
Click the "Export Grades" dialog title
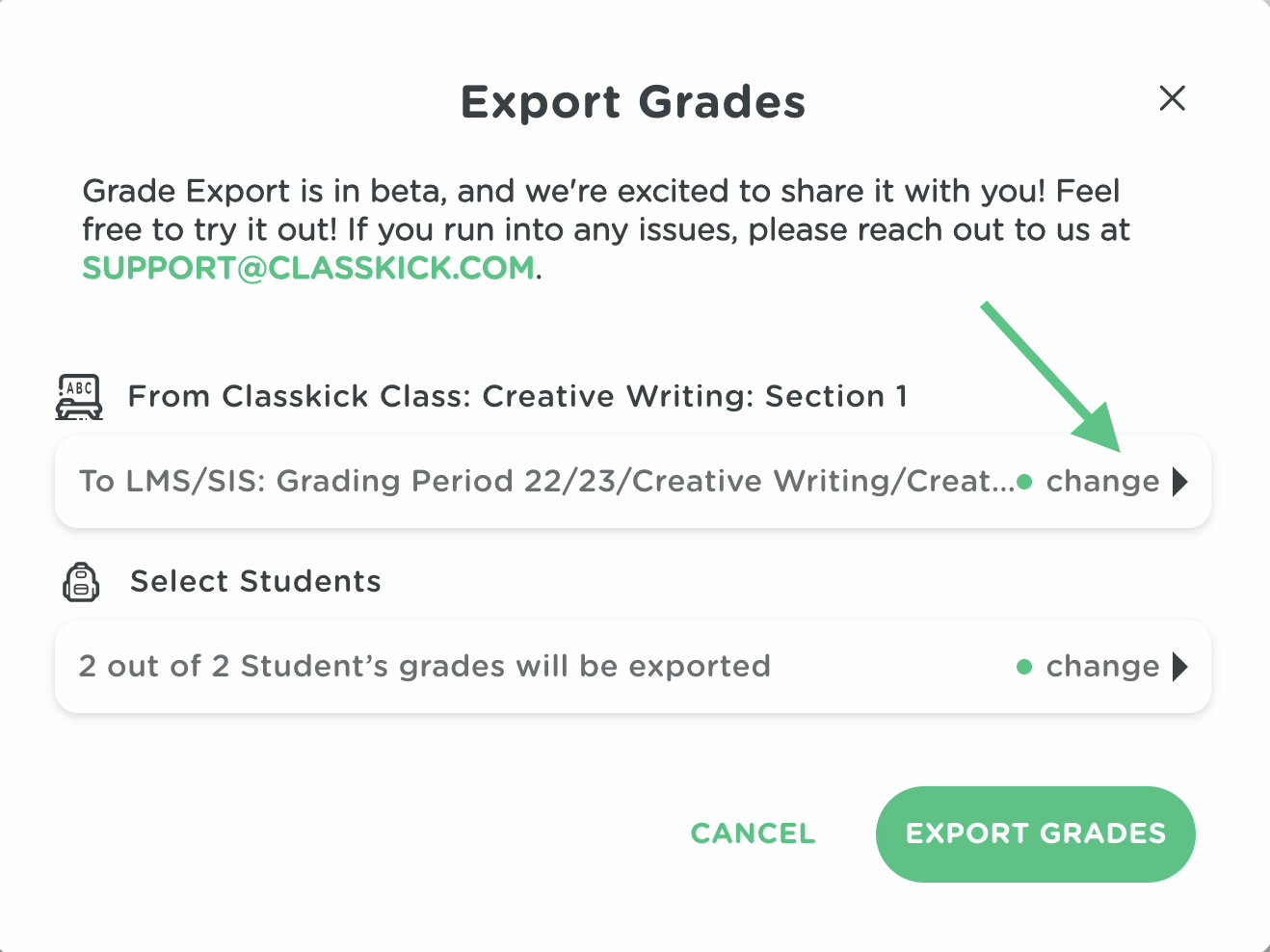pyautogui.click(x=633, y=102)
